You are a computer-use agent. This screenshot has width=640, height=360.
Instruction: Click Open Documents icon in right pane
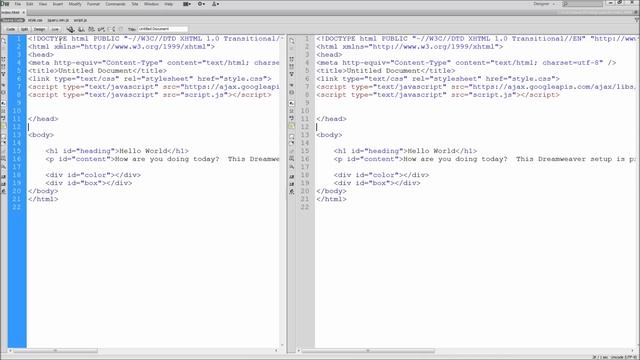(x=291, y=41)
